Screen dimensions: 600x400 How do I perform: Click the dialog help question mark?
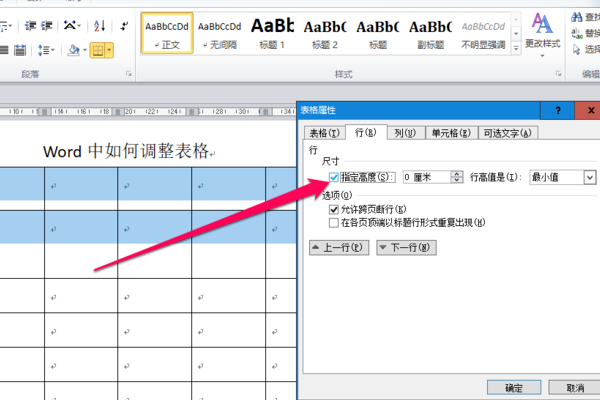click(558, 111)
